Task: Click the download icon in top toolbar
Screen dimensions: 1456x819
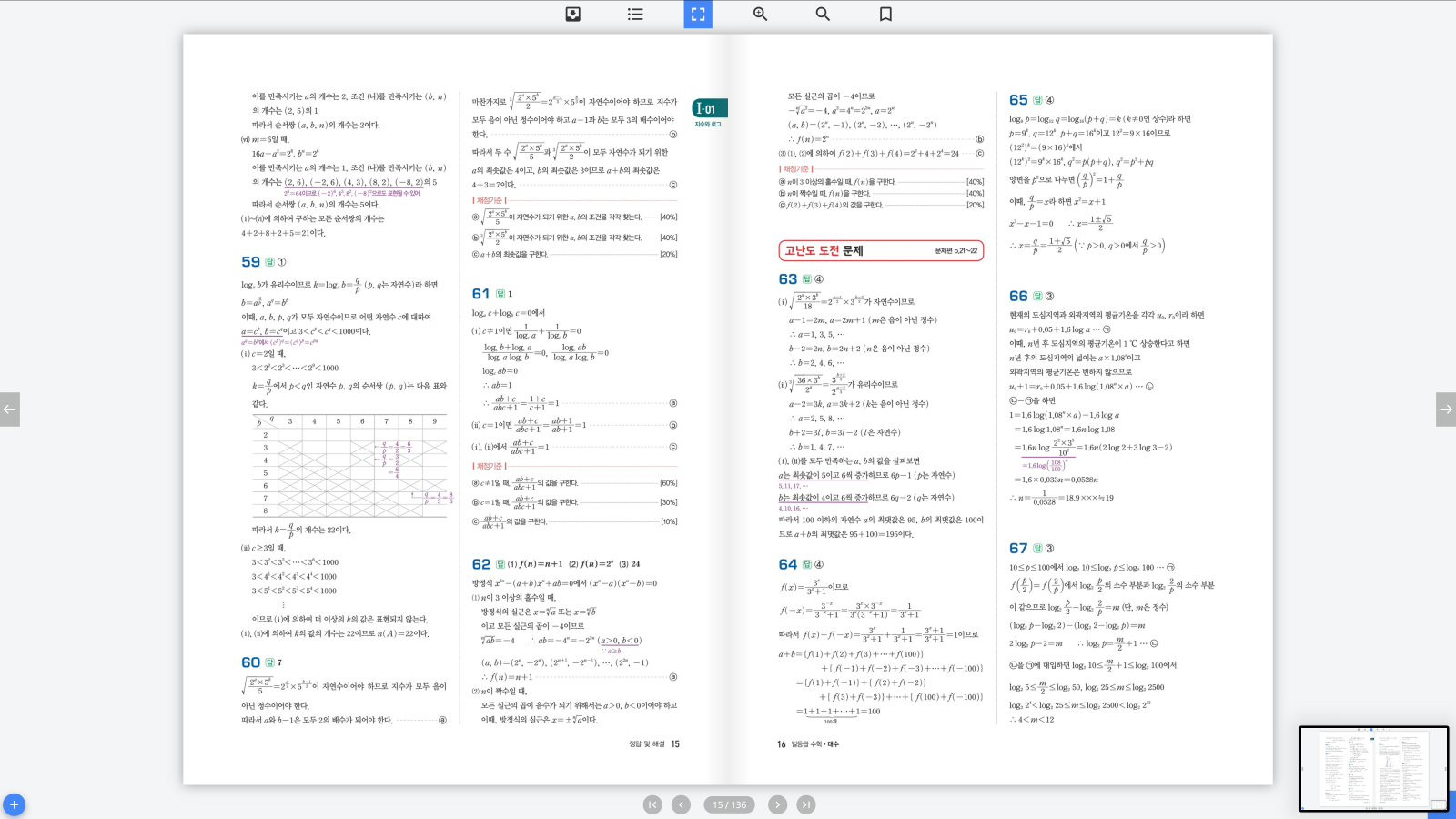Action: (x=573, y=15)
